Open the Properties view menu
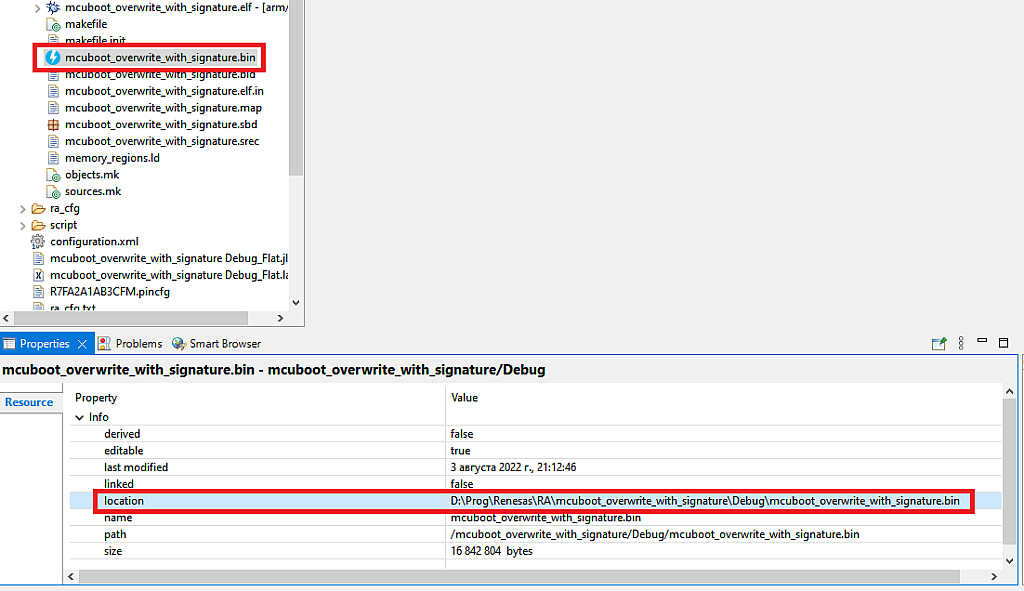This screenshot has width=1024, height=591. point(961,343)
